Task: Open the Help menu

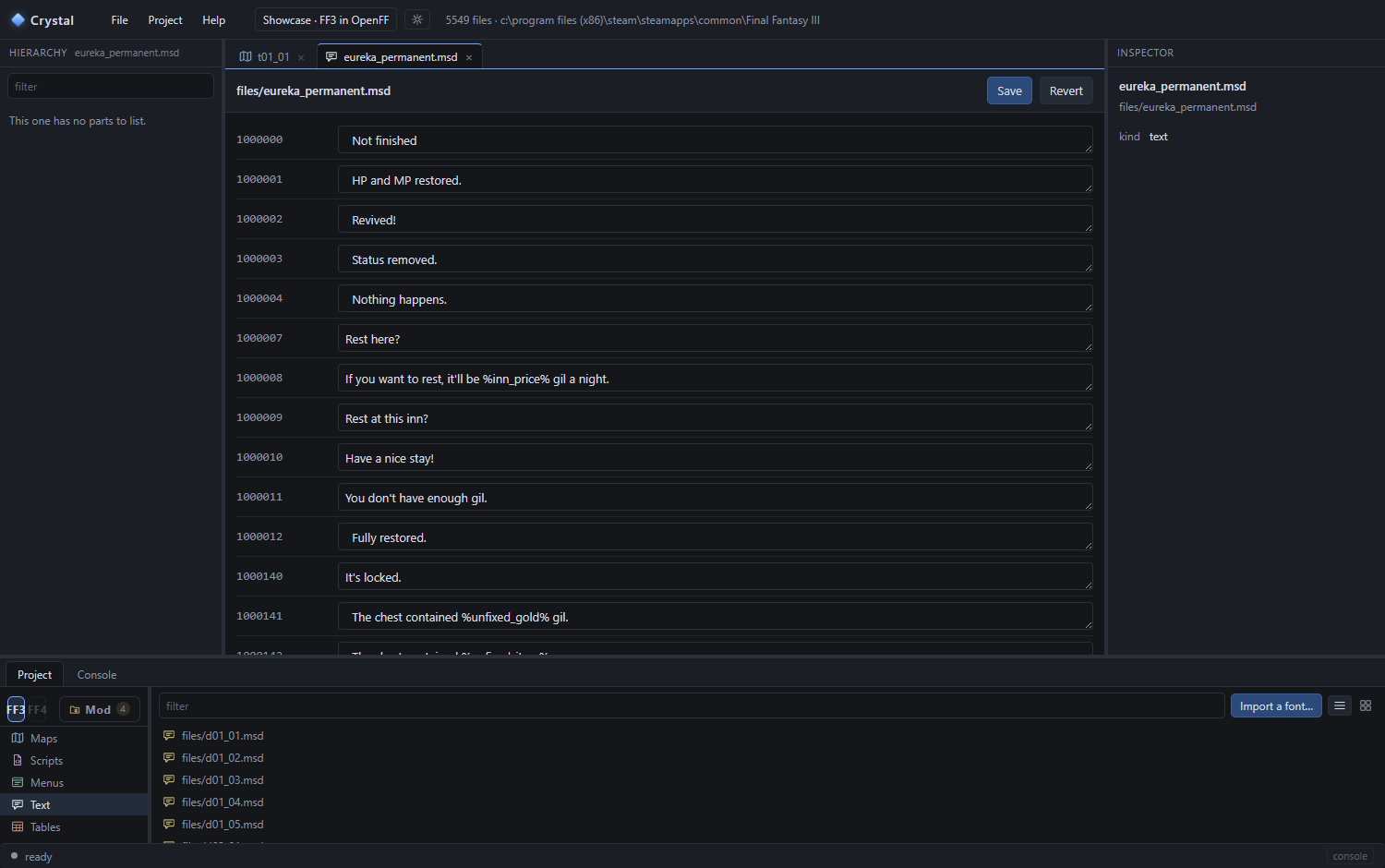Action: (214, 19)
